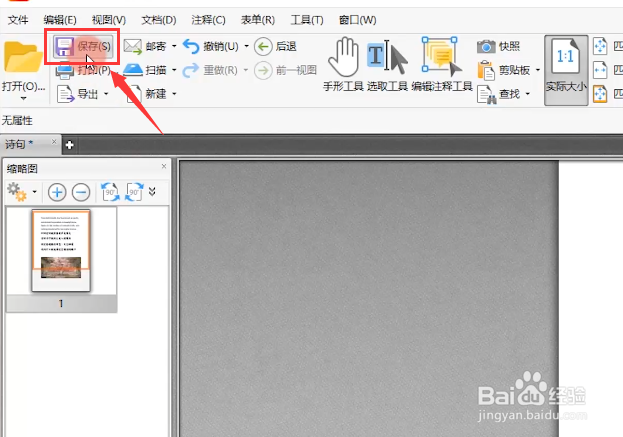Rotate pages 90° clockwise icon
The height and width of the screenshot is (437, 623).
tap(134, 192)
